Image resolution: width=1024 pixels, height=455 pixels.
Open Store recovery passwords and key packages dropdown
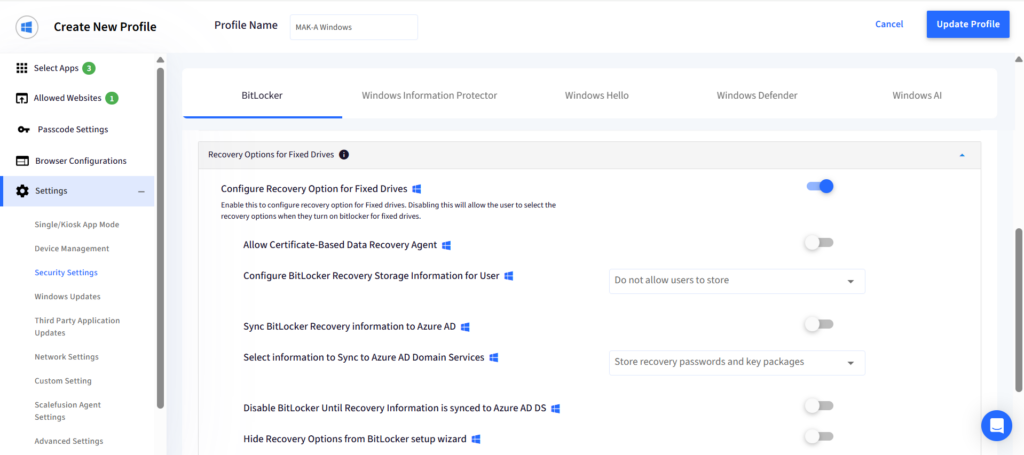coord(737,362)
